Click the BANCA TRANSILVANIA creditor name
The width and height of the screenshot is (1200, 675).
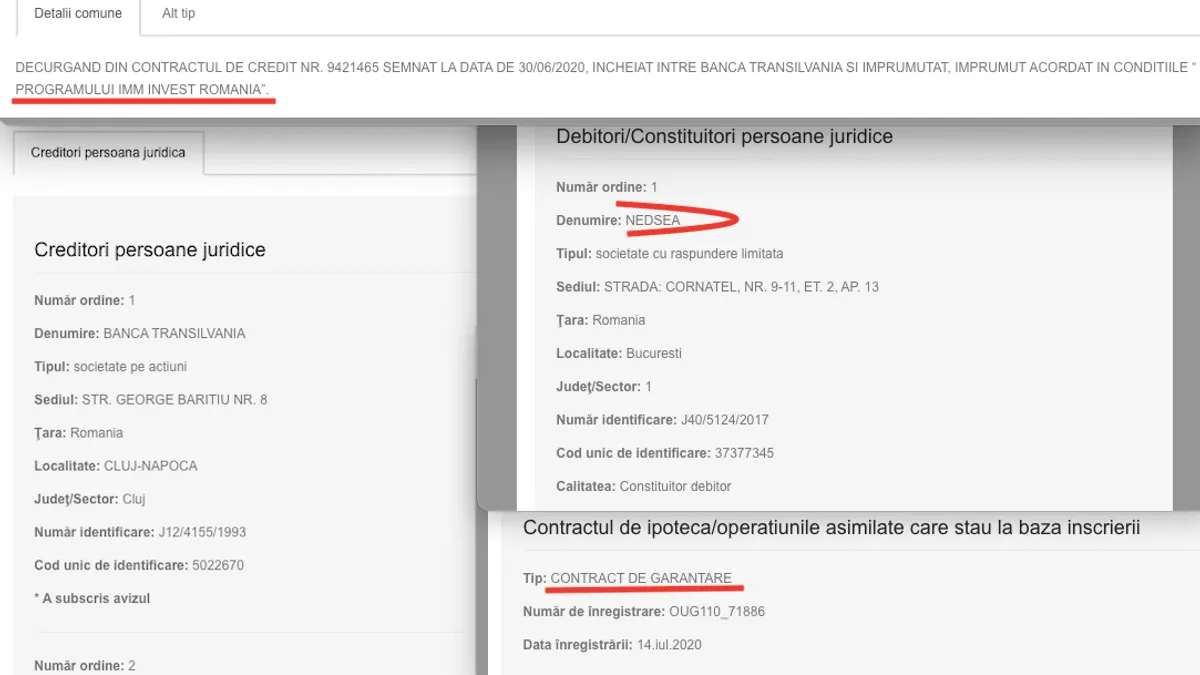(x=174, y=333)
